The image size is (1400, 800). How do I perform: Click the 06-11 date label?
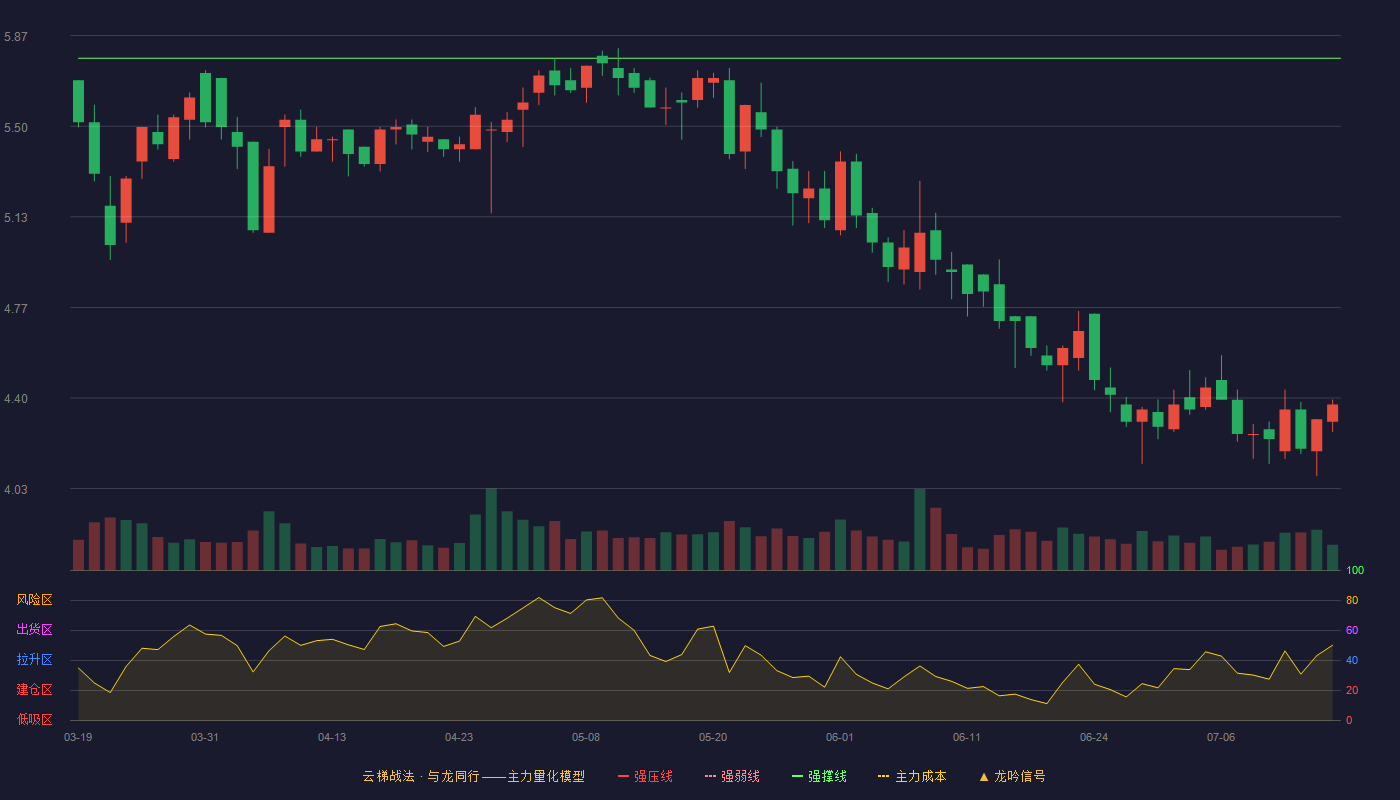tap(967, 737)
